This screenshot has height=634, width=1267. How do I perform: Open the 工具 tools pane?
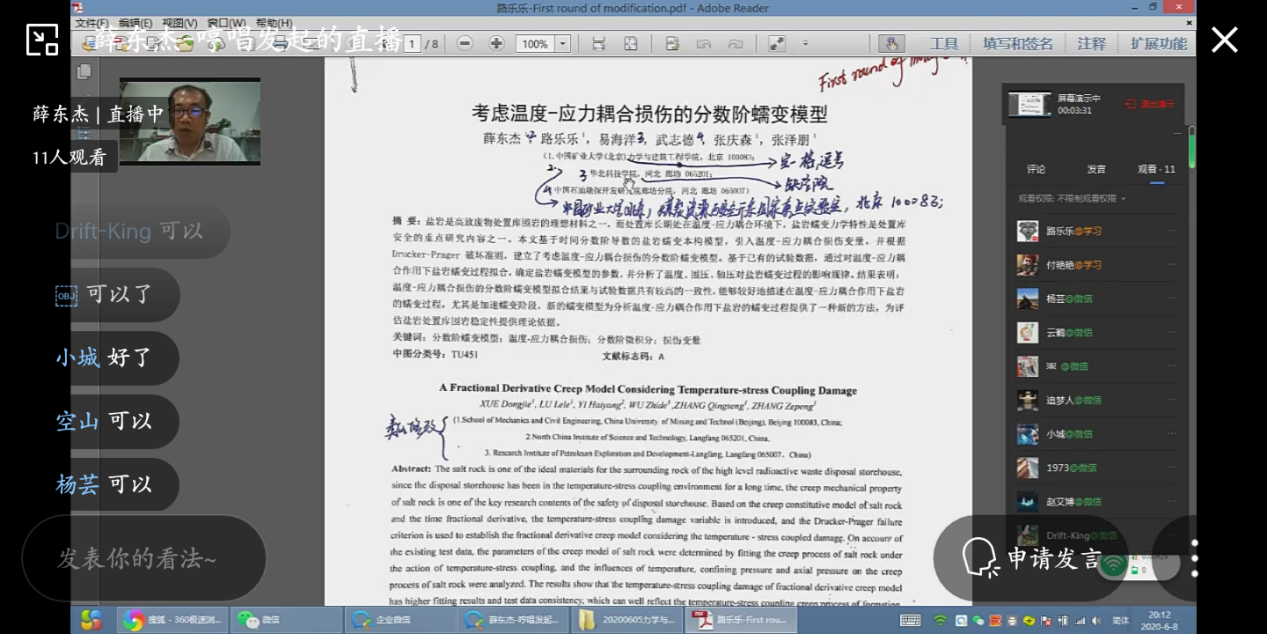click(944, 44)
